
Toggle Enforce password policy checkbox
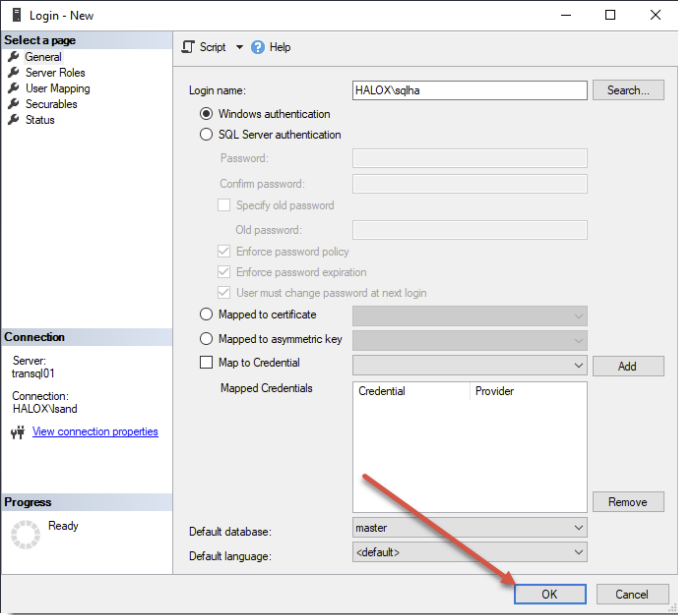pyautogui.click(x=224, y=251)
